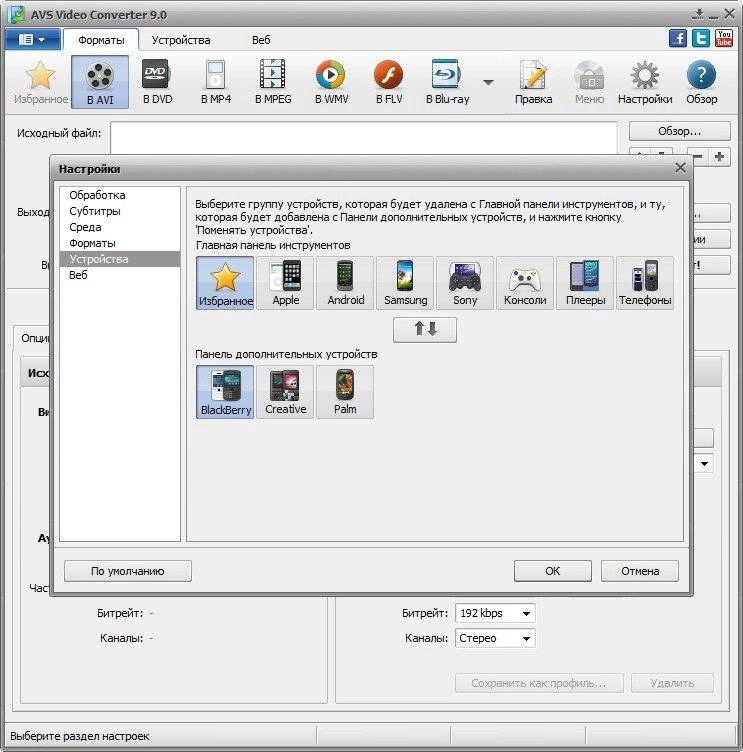743x752 pixels.
Task: Choose the 'В DVD' conversion format
Action: pyautogui.click(x=157, y=82)
